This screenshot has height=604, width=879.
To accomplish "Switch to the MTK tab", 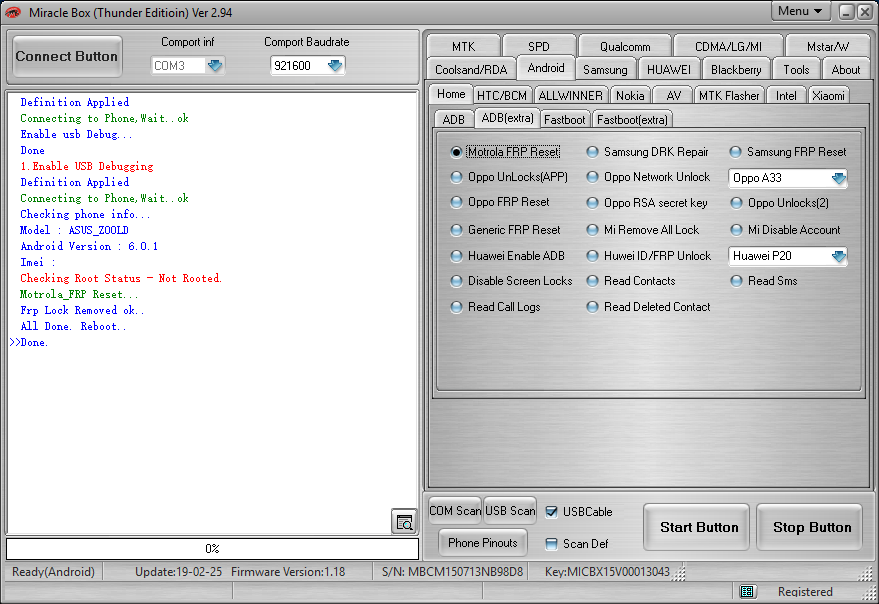I will pyautogui.click(x=463, y=46).
